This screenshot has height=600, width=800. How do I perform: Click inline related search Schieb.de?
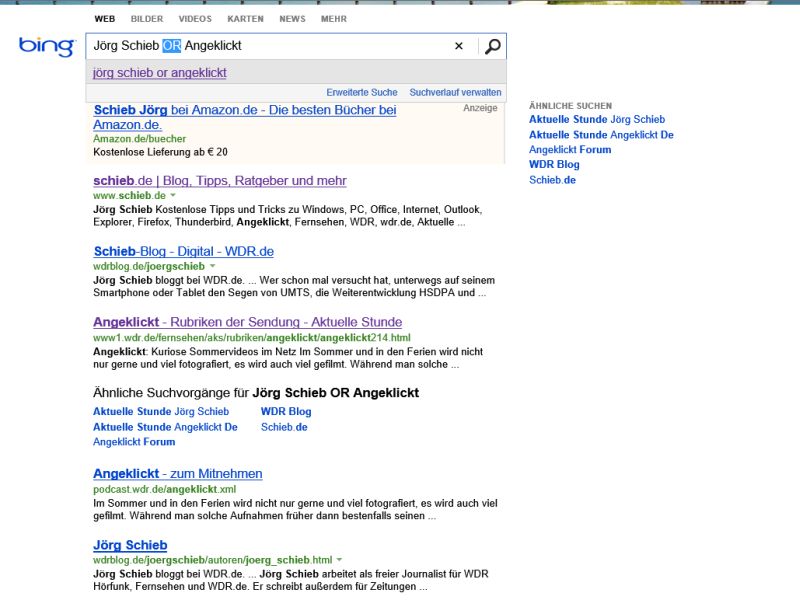click(x=284, y=427)
